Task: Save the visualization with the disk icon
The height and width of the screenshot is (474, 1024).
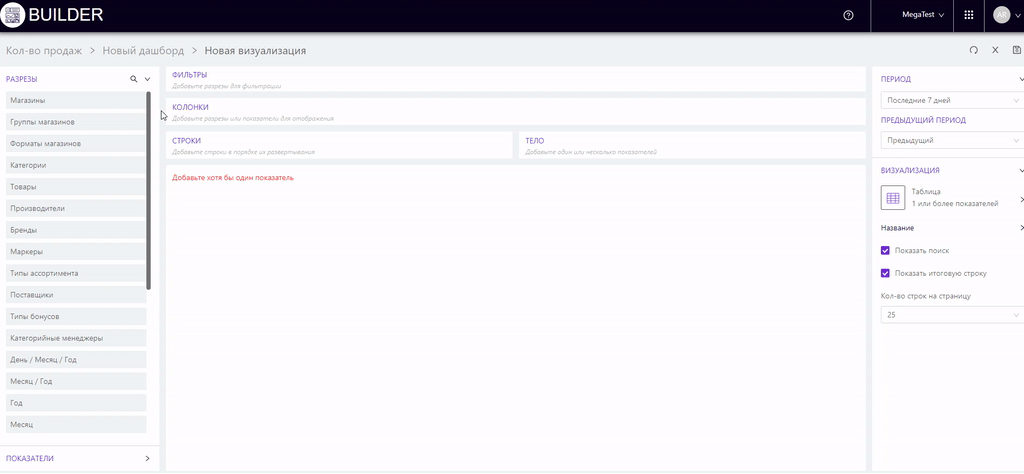Action: coord(1017,50)
